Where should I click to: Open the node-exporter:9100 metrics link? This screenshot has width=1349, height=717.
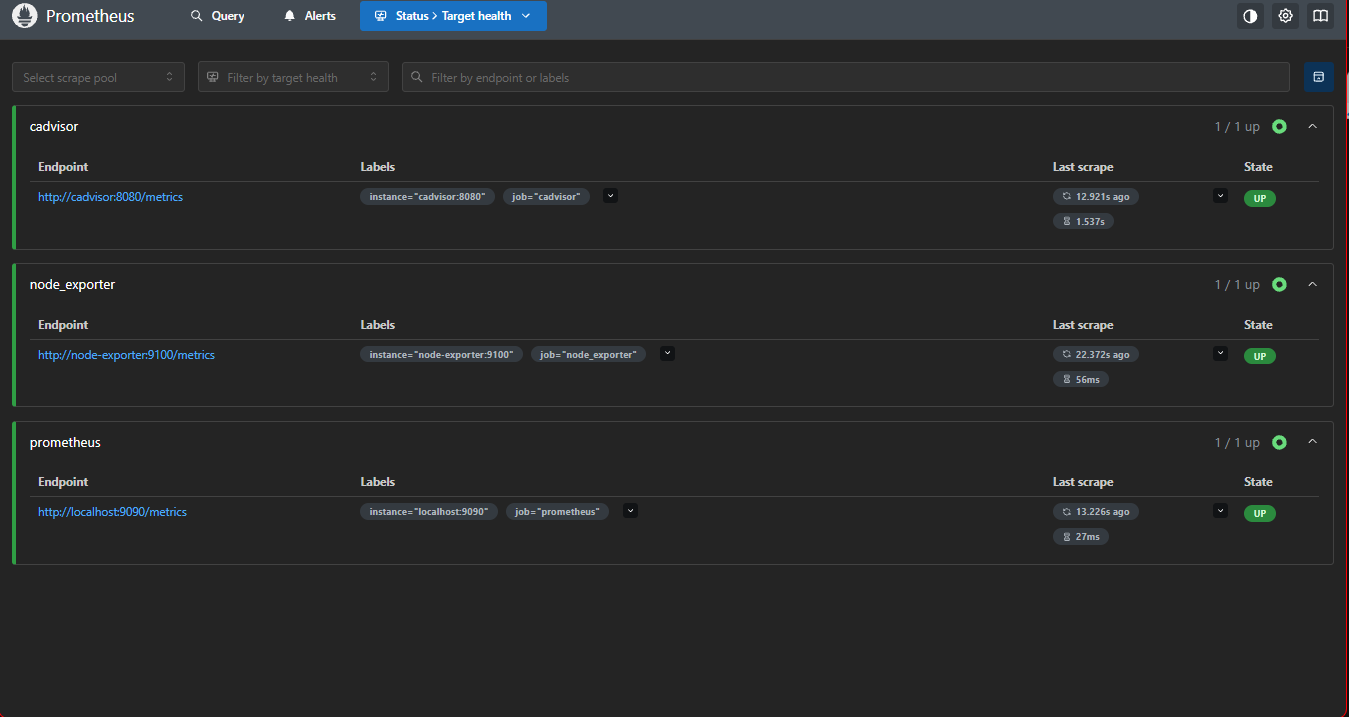(126, 355)
